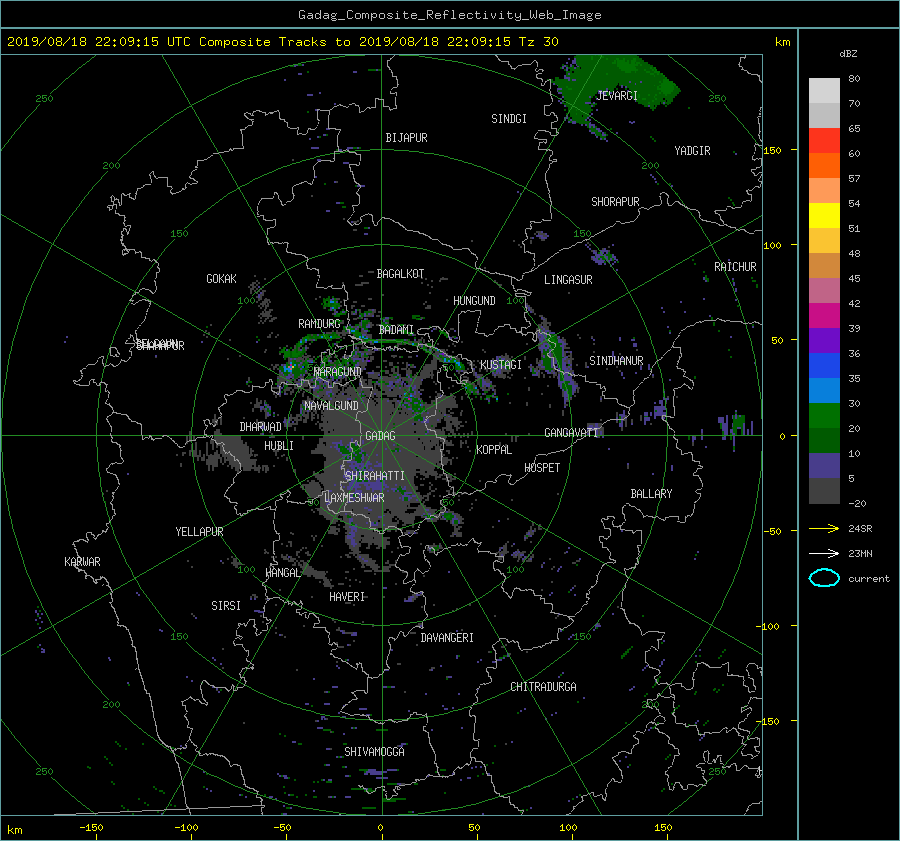Click the 100 km tick on bottom axis

(568, 827)
